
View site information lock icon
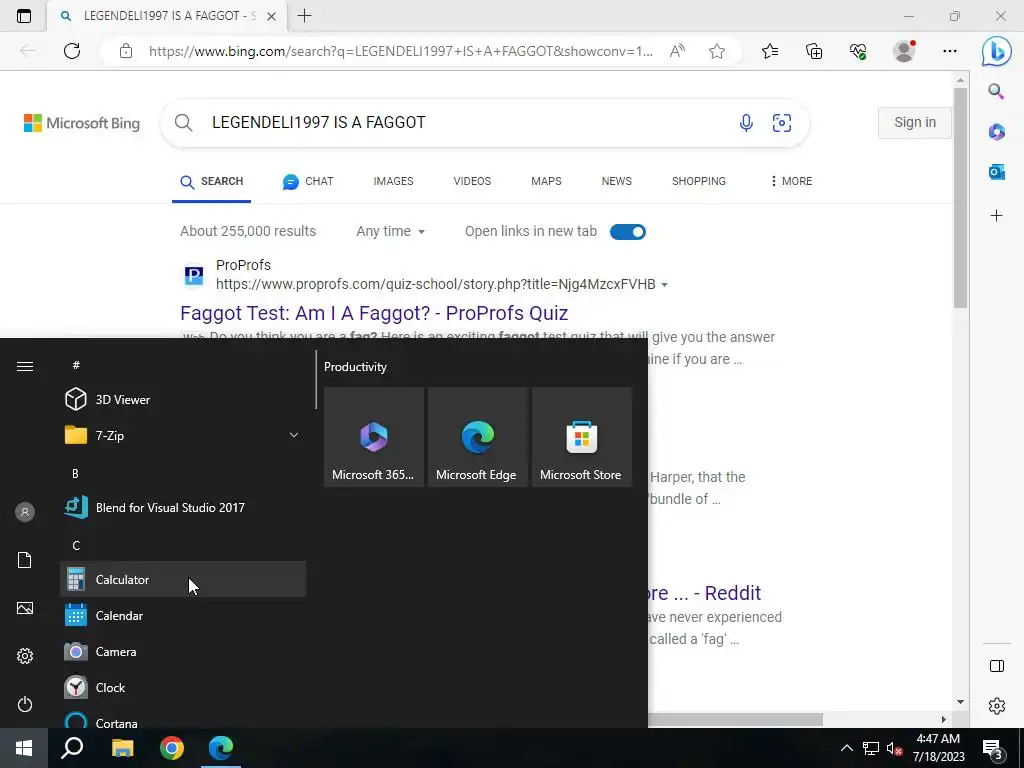tap(126, 51)
